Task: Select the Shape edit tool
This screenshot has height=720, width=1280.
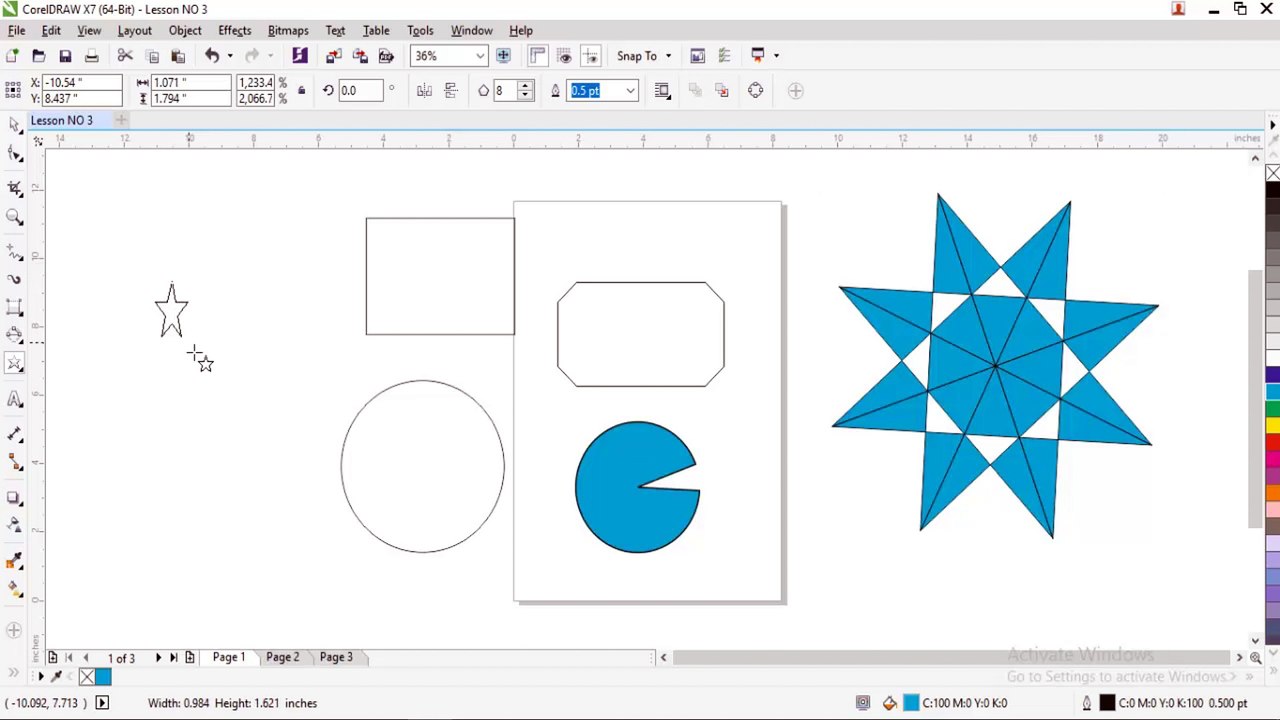Action: pyautogui.click(x=14, y=154)
